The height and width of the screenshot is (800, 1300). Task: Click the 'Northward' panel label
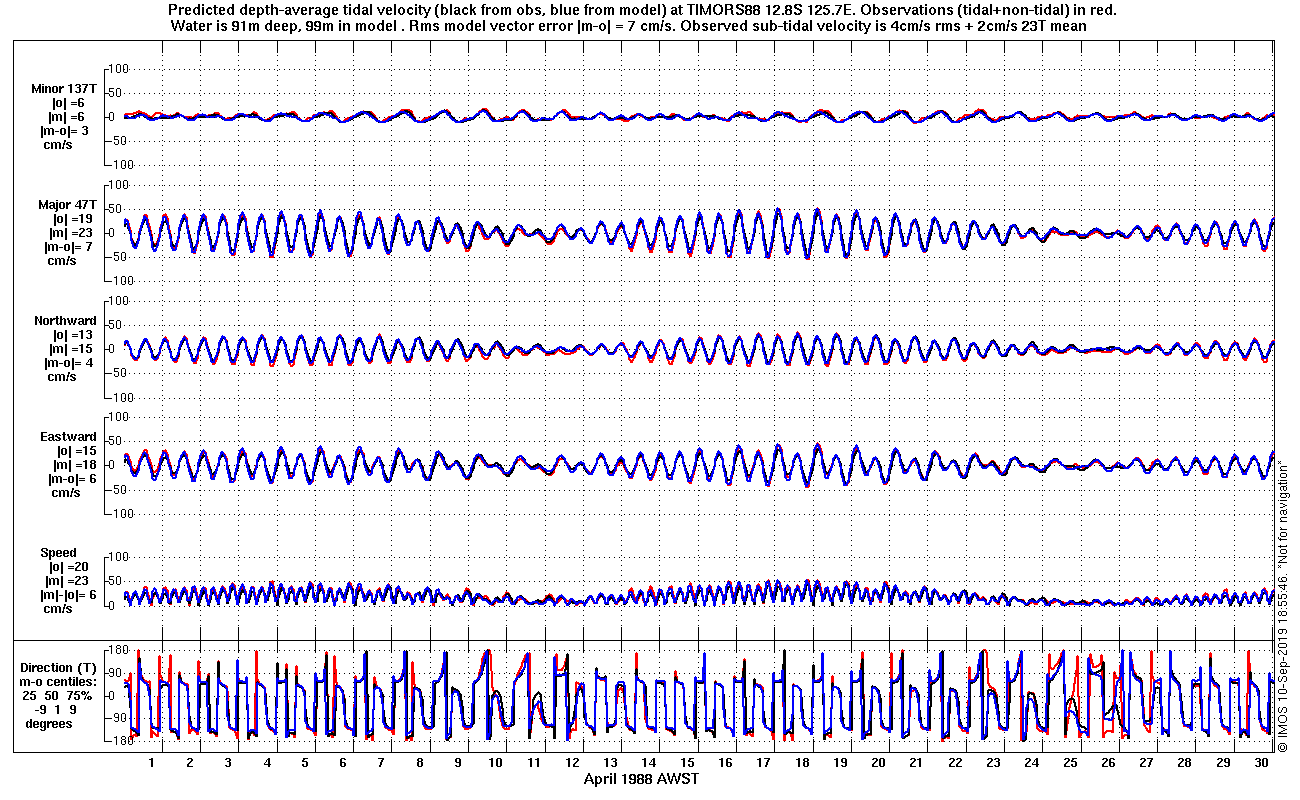(65, 321)
